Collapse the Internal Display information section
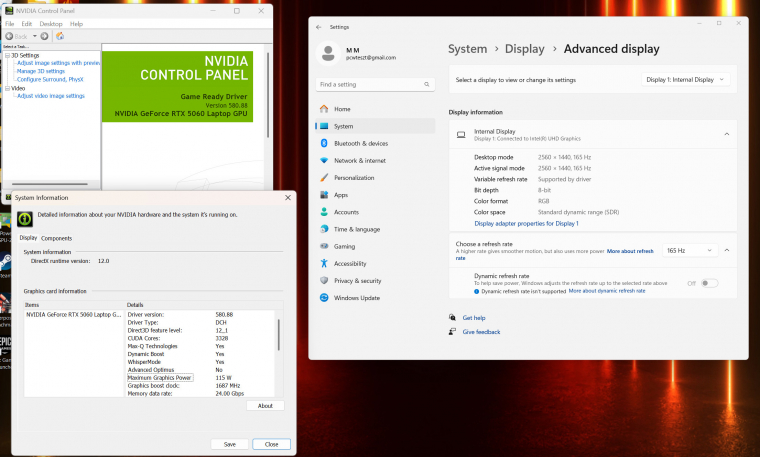This screenshot has width=760, height=457. (x=727, y=134)
